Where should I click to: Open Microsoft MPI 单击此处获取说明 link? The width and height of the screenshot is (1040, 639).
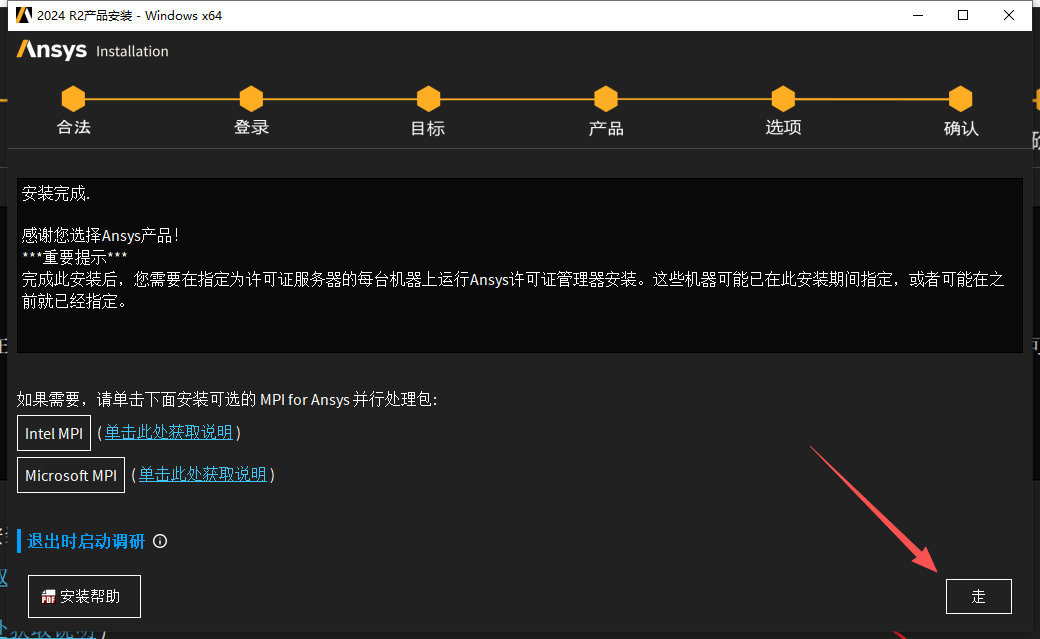coord(203,474)
